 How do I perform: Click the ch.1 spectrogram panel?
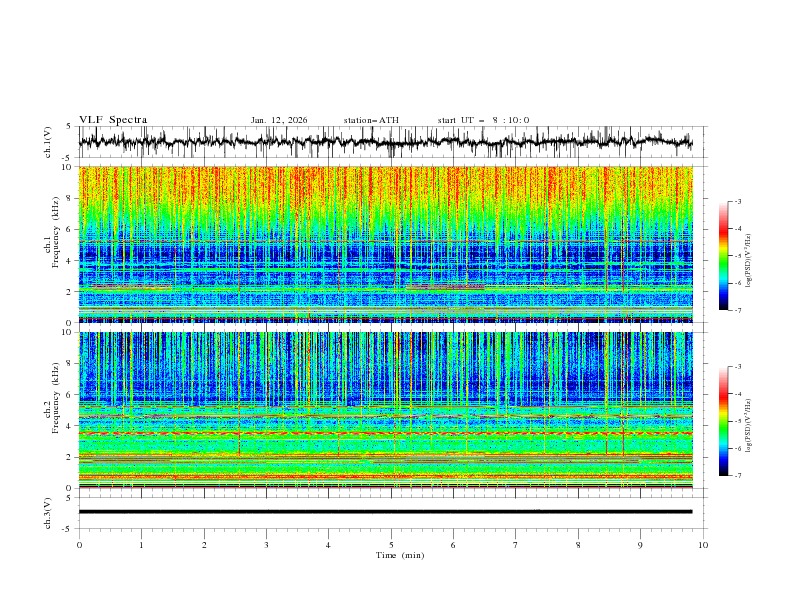[385, 244]
